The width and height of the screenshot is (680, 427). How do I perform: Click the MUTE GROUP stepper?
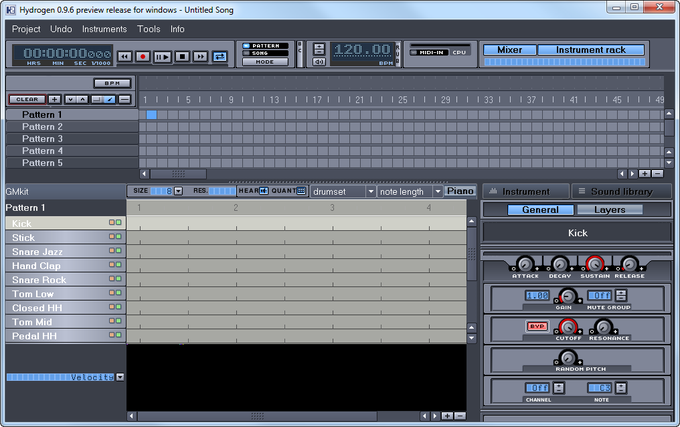pos(621,296)
